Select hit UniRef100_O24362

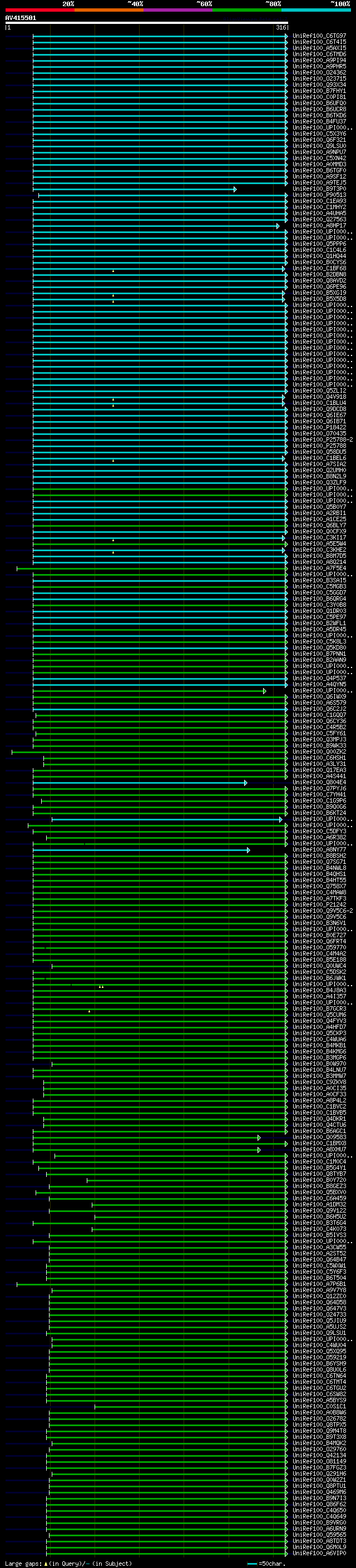319,72
